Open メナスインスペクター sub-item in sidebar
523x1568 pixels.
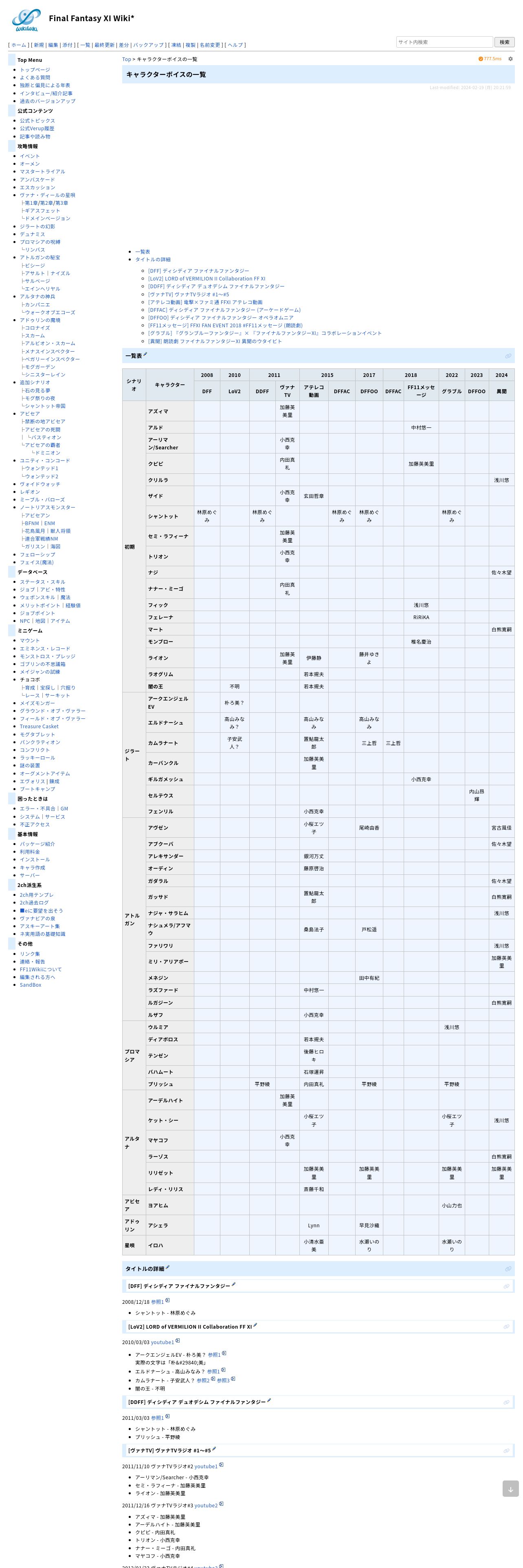(x=50, y=351)
